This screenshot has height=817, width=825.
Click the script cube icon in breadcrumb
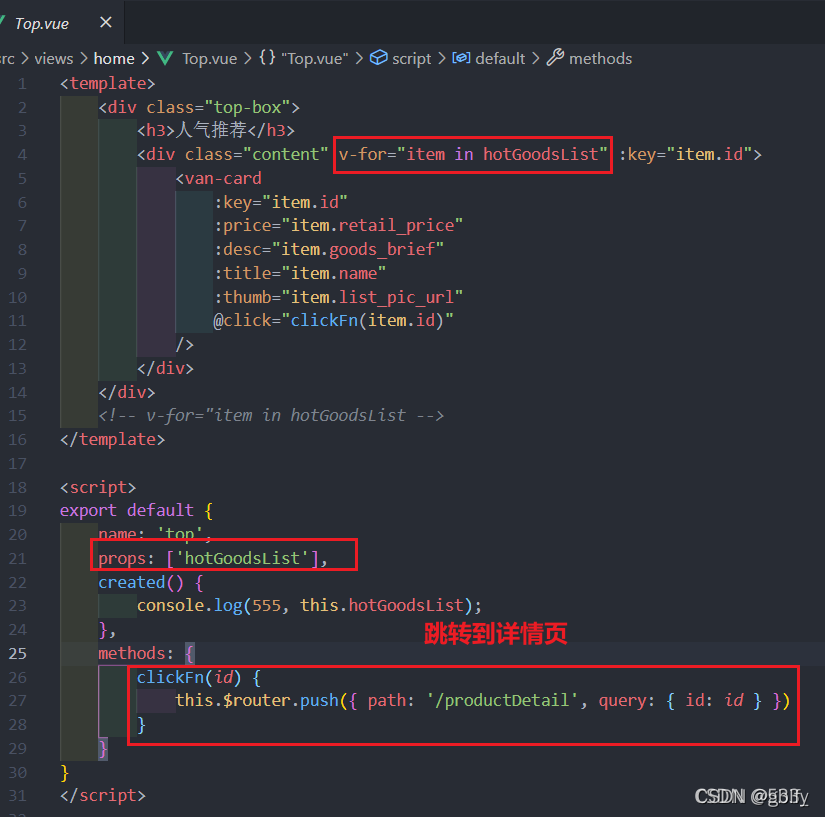click(378, 58)
